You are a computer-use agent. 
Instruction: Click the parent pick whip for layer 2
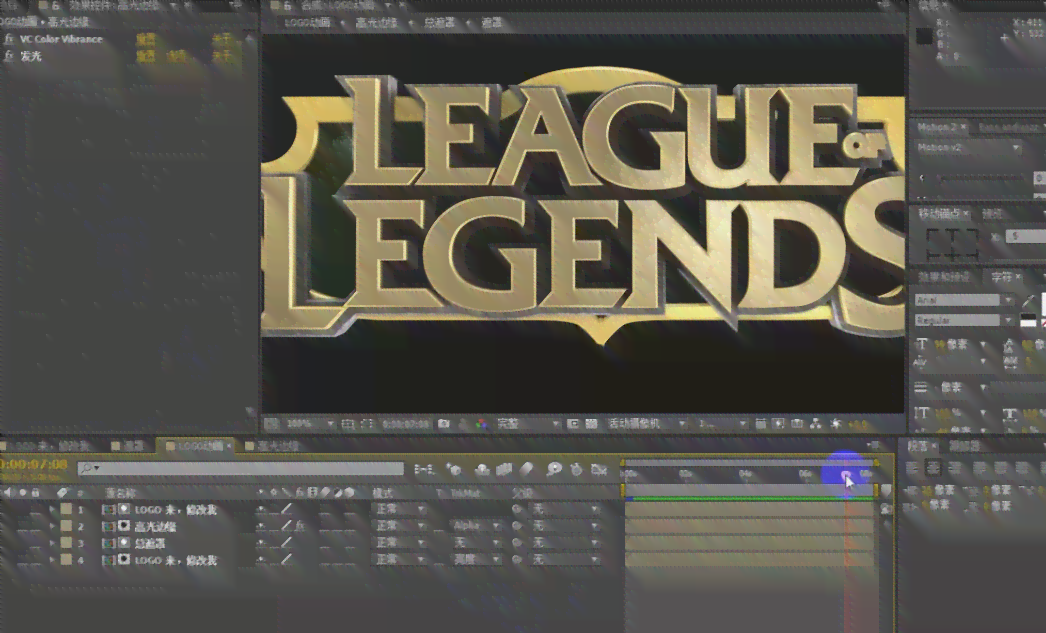(x=517, y=526)
